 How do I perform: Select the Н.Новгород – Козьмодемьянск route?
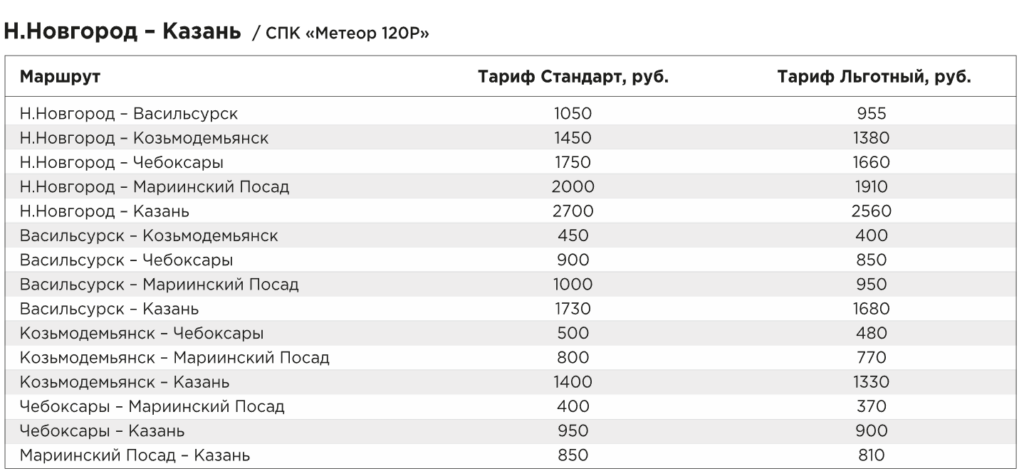(x=144, y=138)
